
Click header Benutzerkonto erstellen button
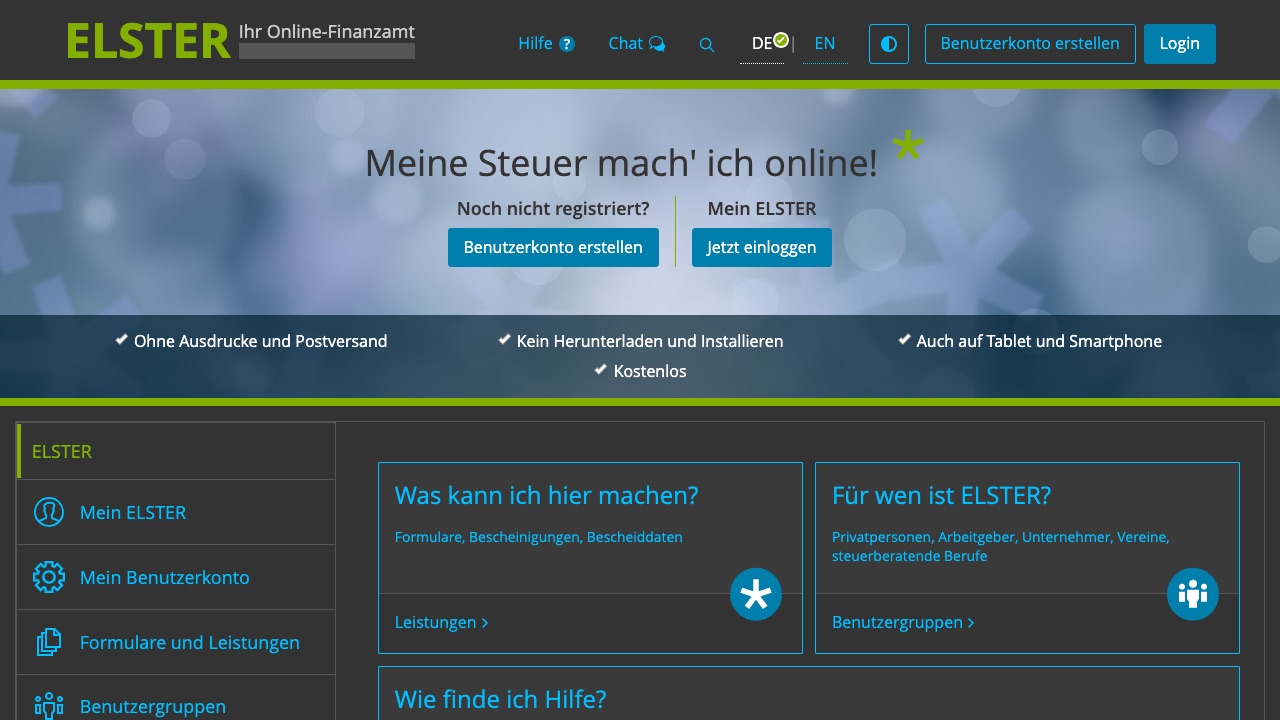(x=1030, y=44)
